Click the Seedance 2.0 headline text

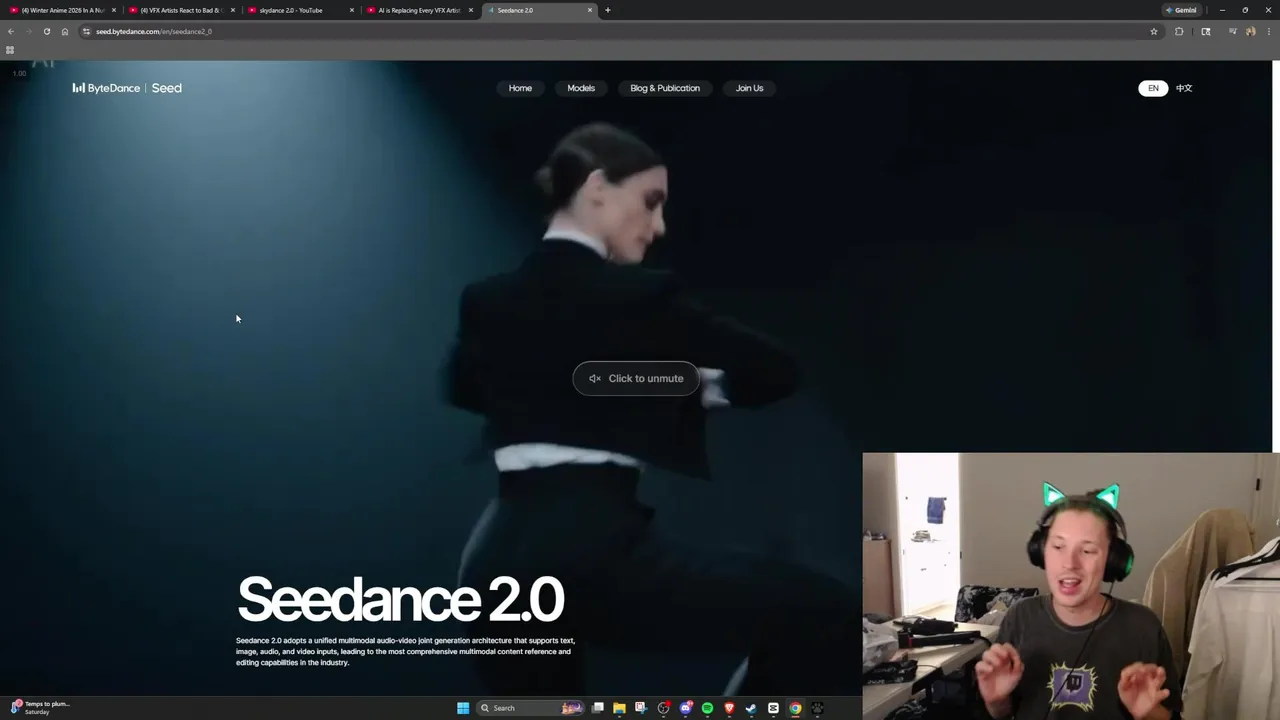click(400, 599)
